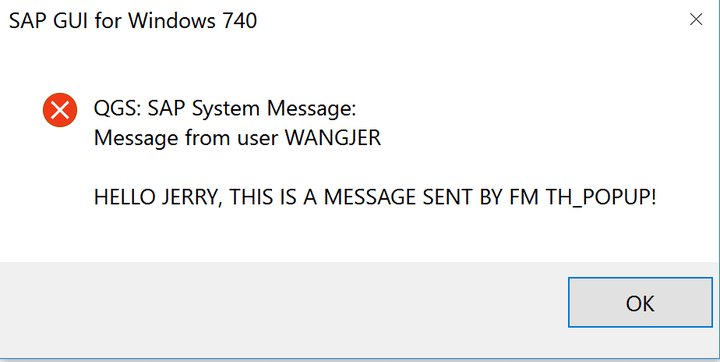
Task: Click the SAP GUI for Windows 740 title
Action: click(x=133, y=21)
